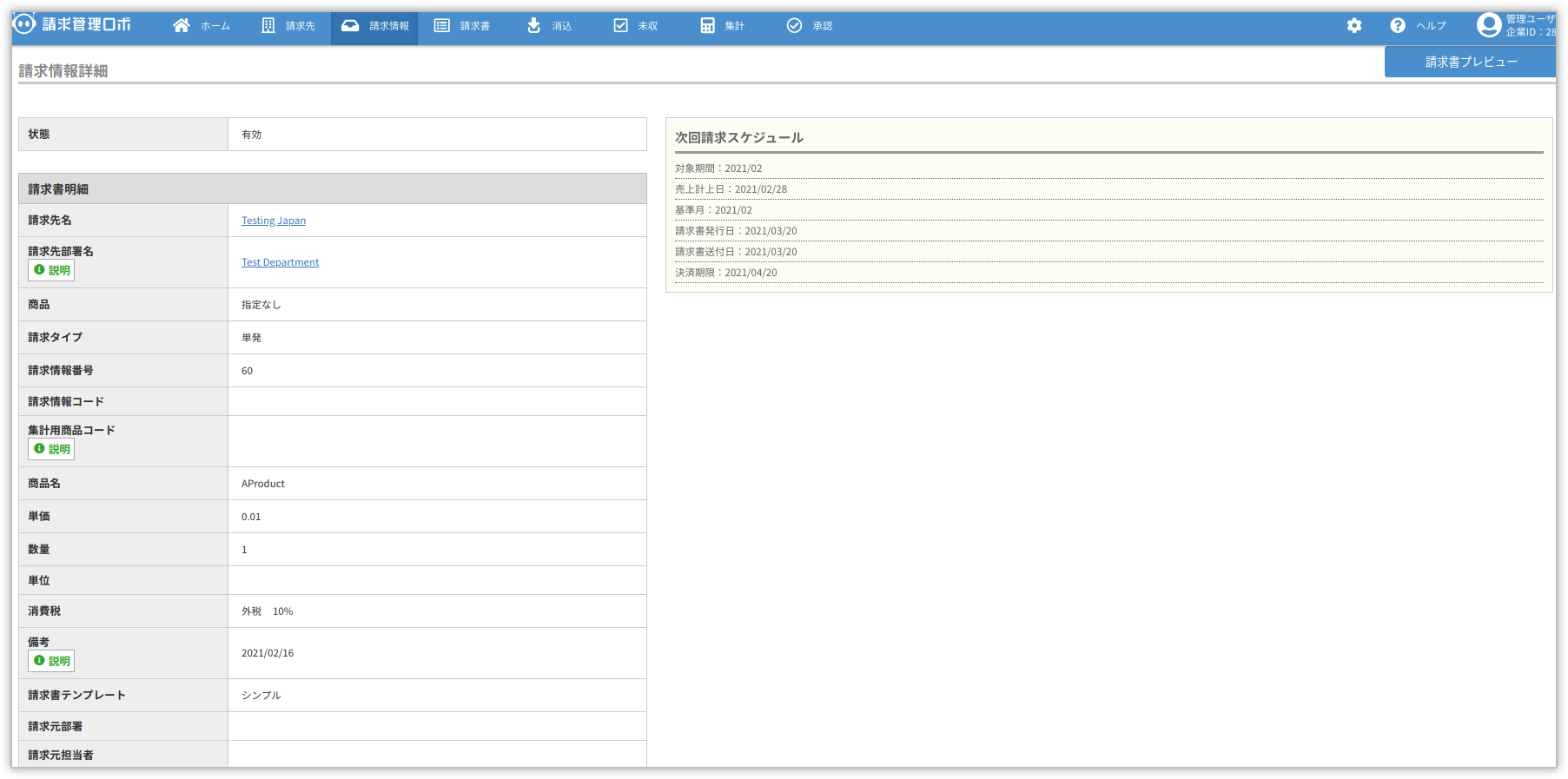Image resolution: width=1568 pixels, height=779 pixels.
Task: Click the 請求書 list icon
Action: (x=442, y=25)
